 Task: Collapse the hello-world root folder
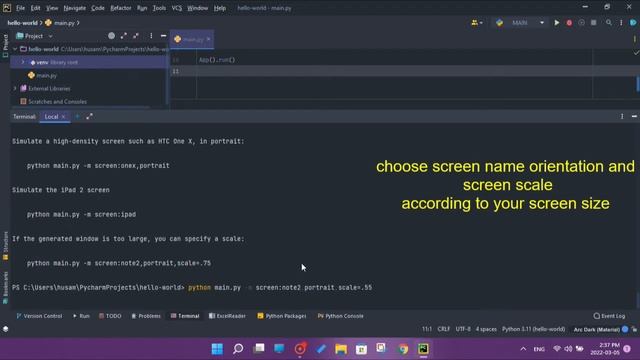15,49
